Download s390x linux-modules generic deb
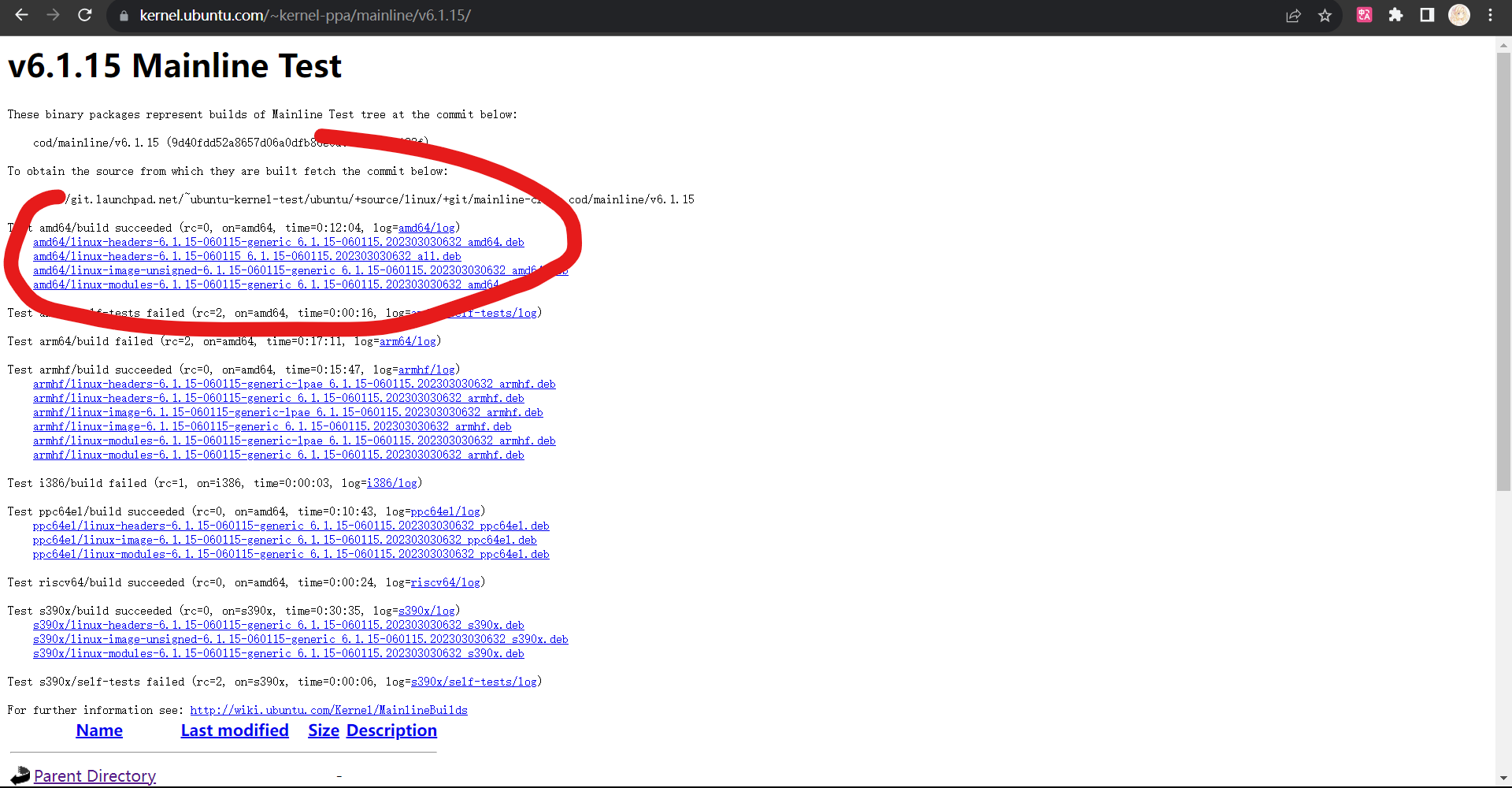 pos(278,653)
